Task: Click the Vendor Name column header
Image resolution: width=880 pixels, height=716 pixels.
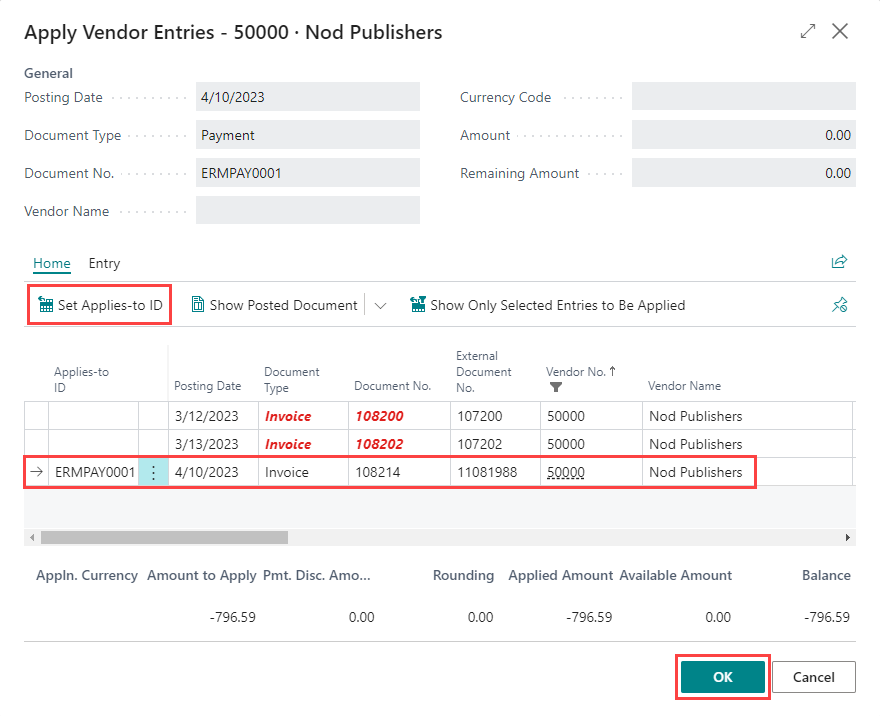Action: [684, 385]
